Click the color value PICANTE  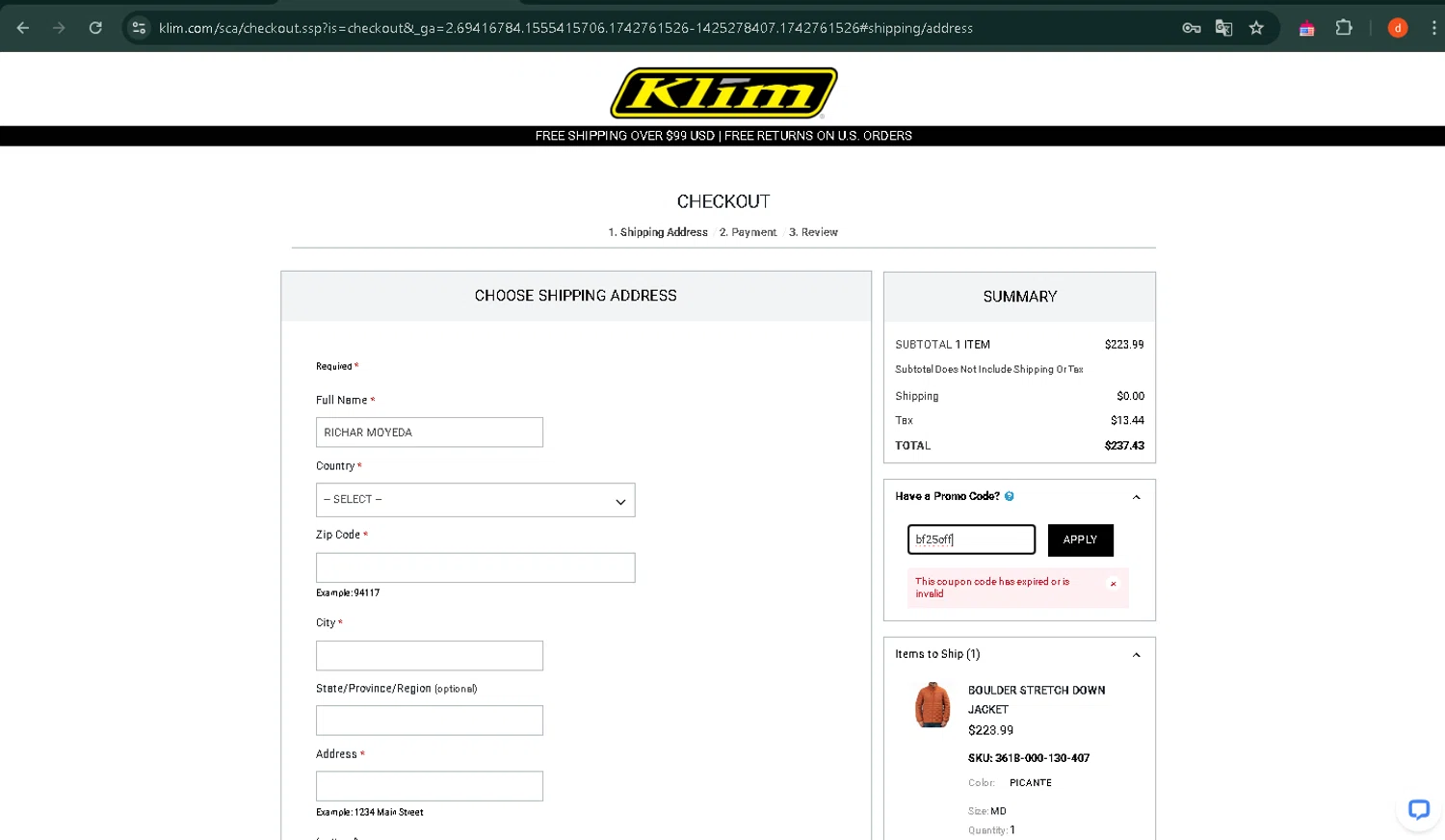coord(1031,783)
